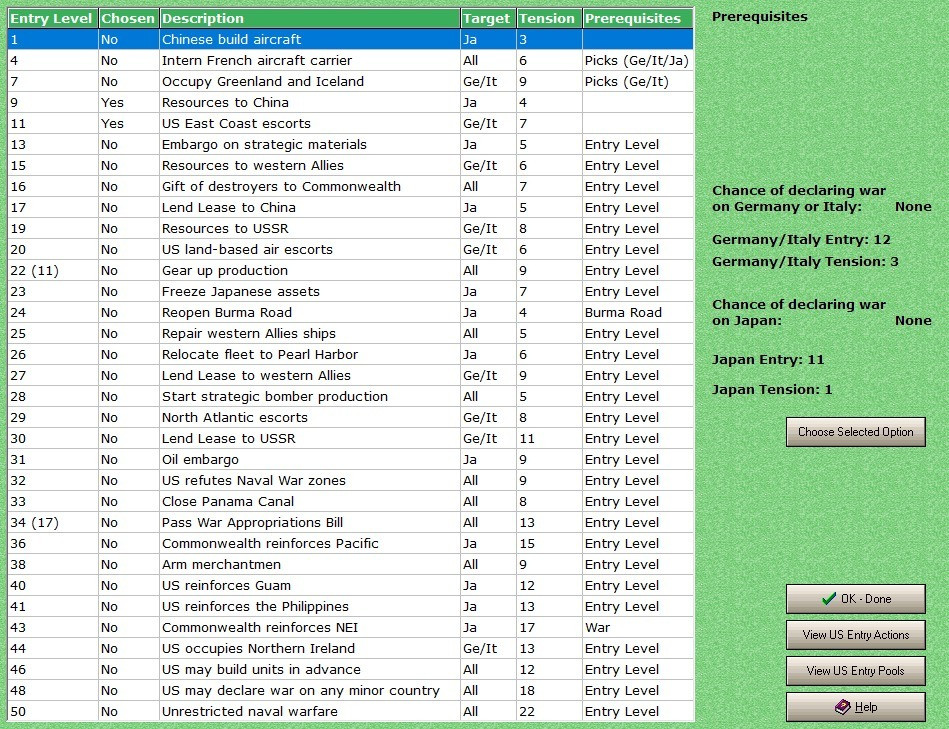Click the 'Germany/Italy Entry: 12' label
949x729 pixels.
[801, 240]
